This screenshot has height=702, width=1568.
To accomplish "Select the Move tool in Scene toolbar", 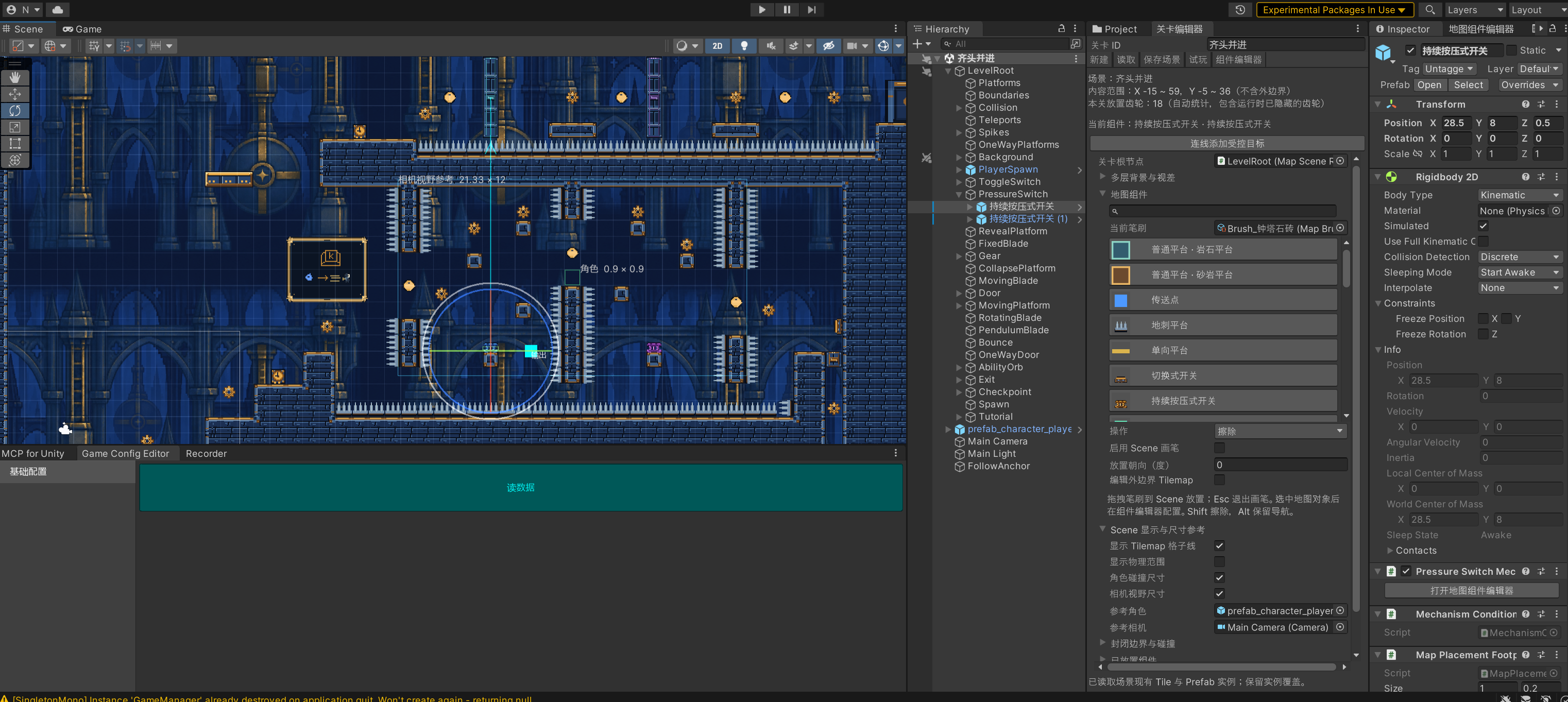I will coord(15,94).
